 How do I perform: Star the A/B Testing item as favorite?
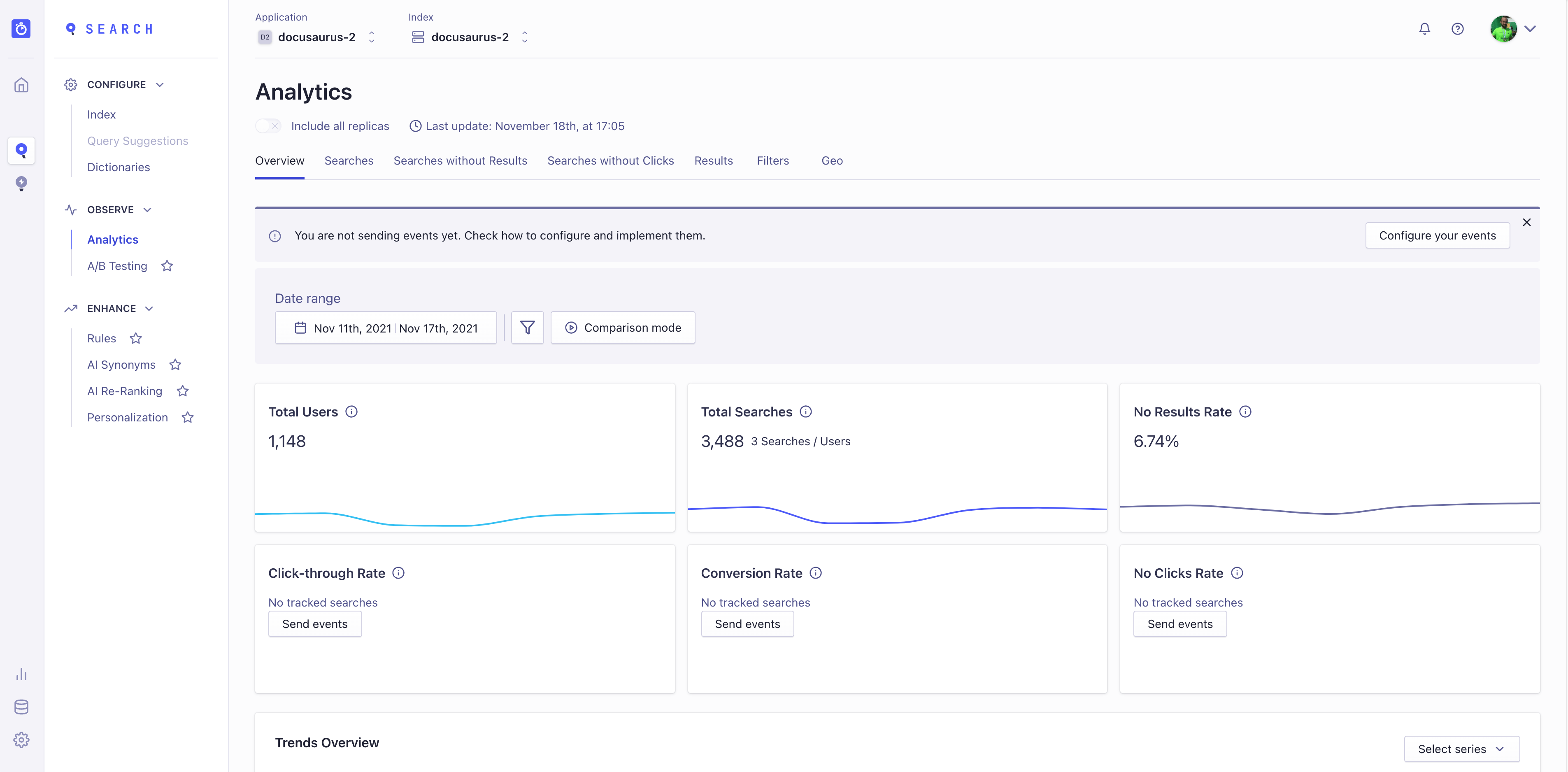click(x=167, y=266)
